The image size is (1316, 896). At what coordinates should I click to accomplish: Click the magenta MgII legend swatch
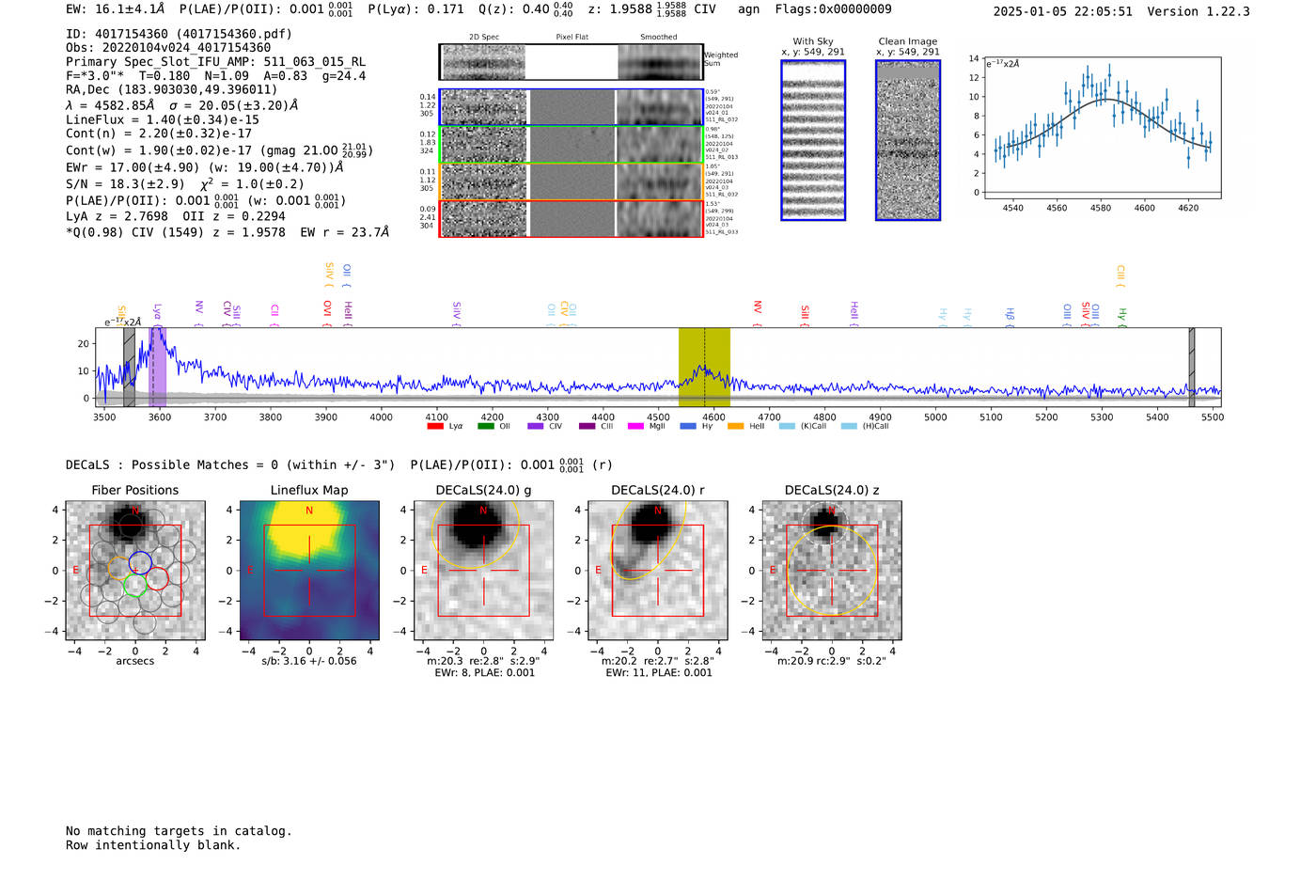pos(636,426)
